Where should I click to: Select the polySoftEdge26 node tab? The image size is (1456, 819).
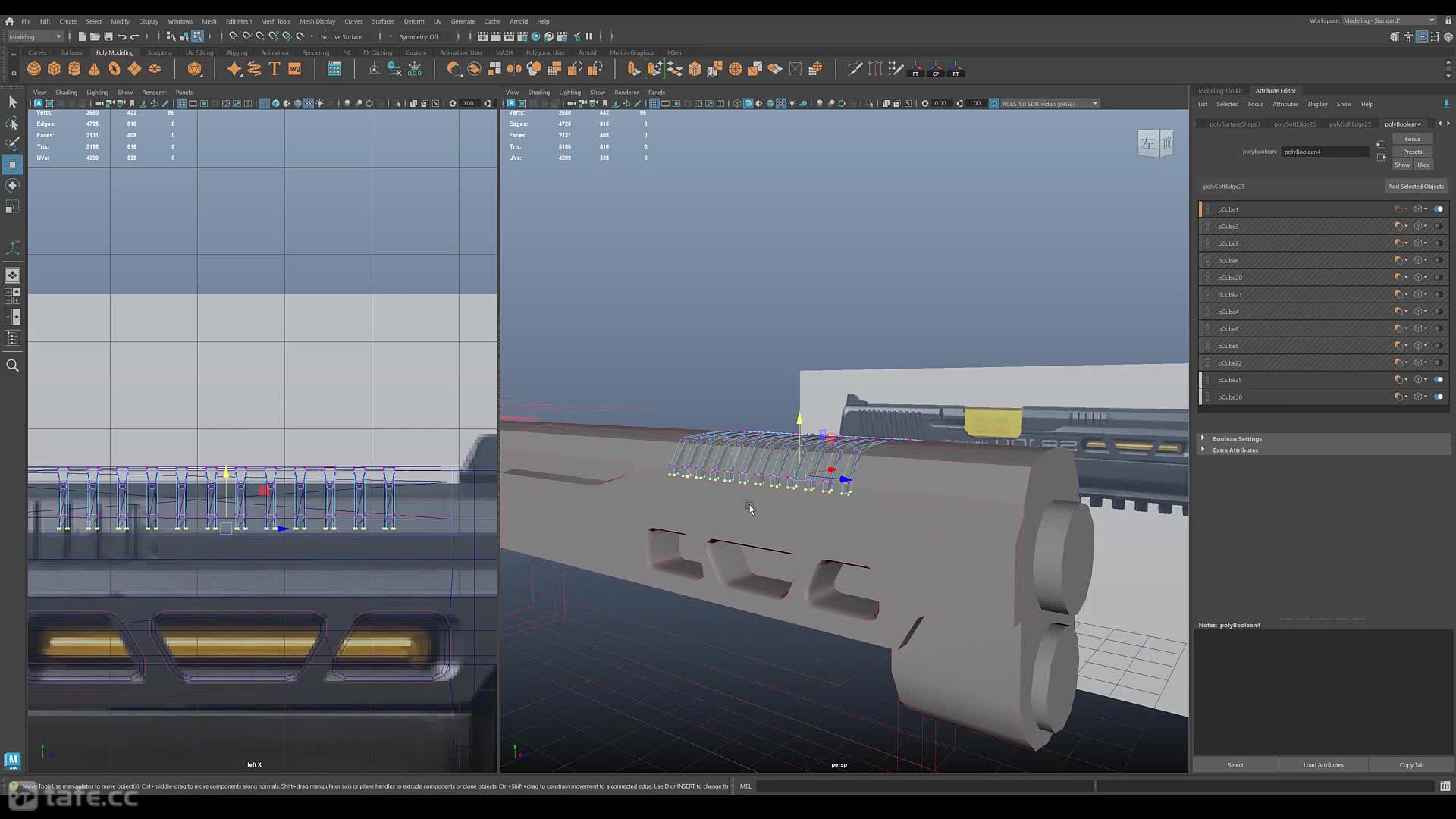point(1294,124)
